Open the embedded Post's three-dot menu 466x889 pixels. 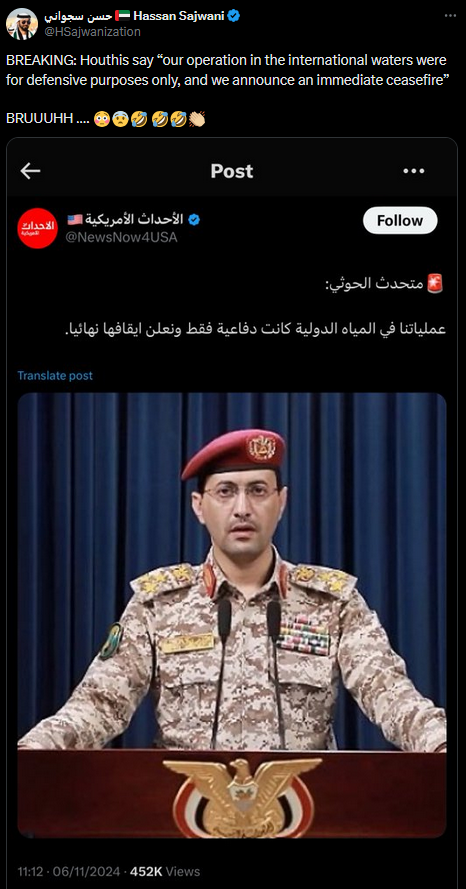pyautogui.click(x=414, y=171)
